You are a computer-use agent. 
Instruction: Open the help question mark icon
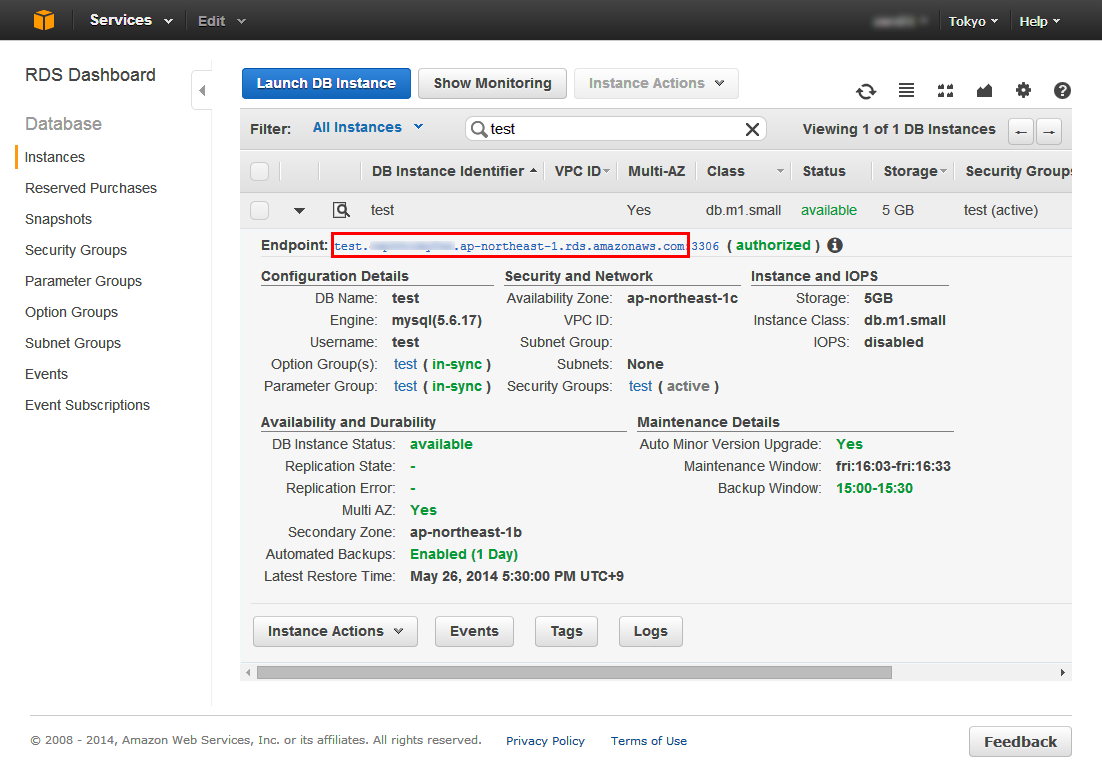tap(1062, 90)
